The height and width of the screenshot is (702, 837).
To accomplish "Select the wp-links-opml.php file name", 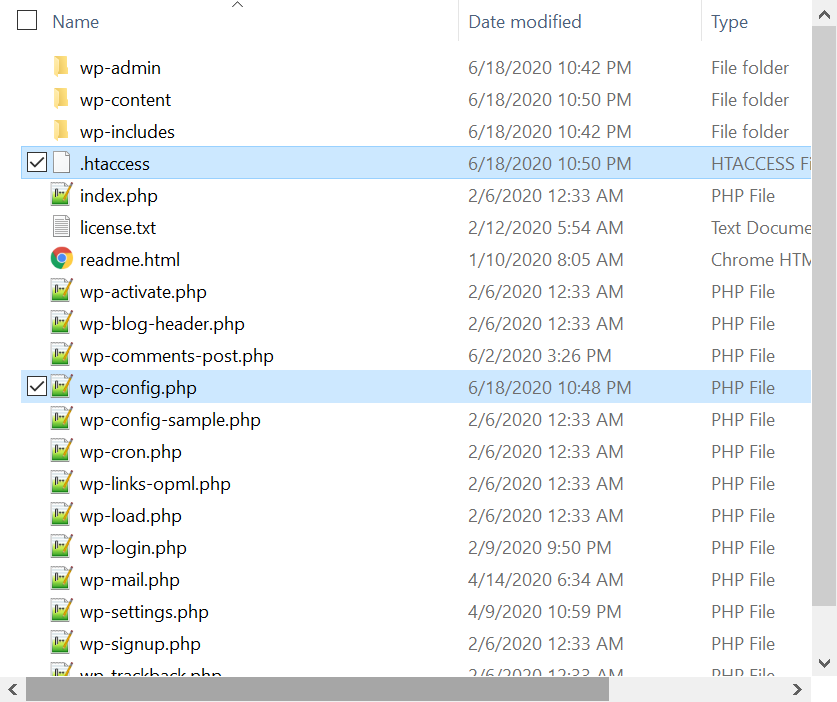I will tap(155, 485).
